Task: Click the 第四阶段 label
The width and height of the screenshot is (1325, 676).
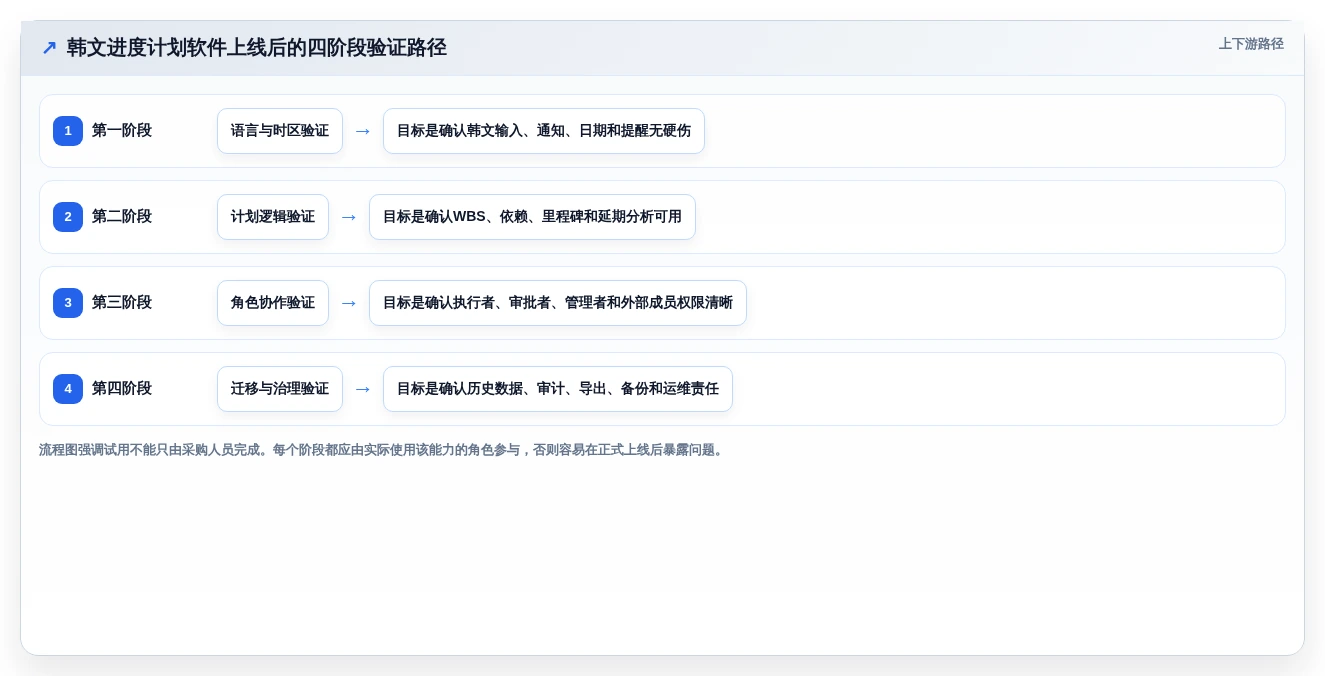Action: coord(122,389)
